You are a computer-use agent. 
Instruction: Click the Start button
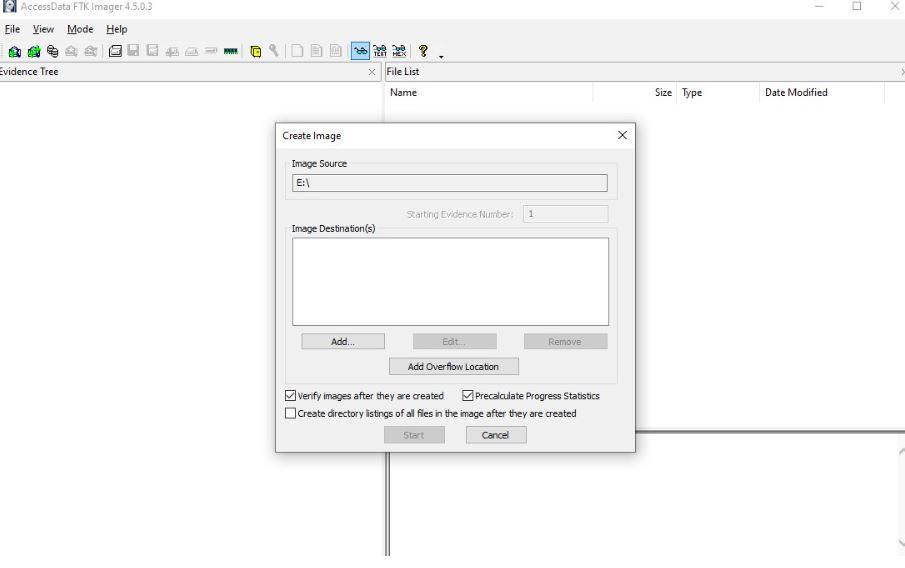[x=414, y=435]
